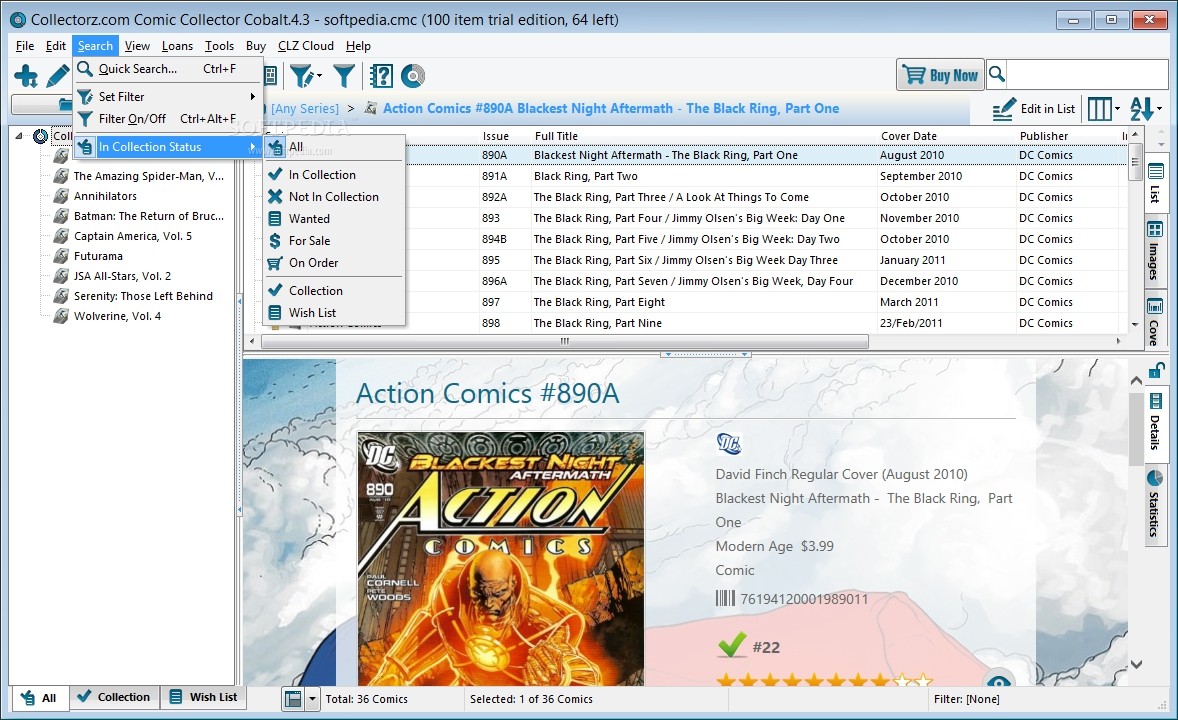
Task: Select the bottom Collection tab
Action: point(114,697)
